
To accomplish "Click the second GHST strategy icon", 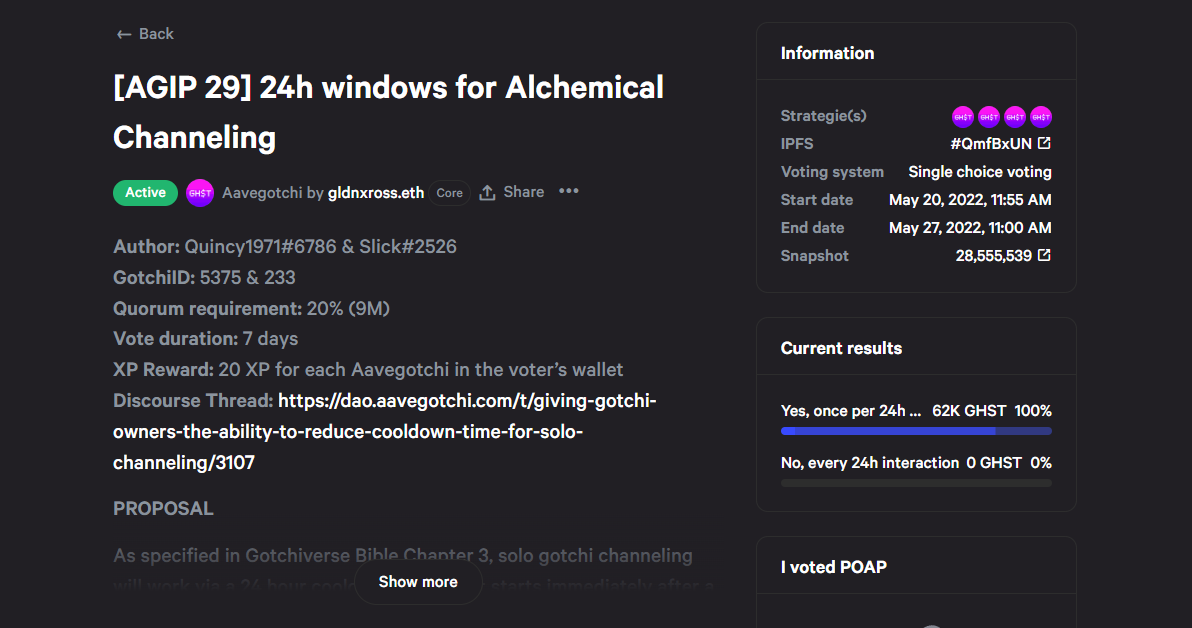I will (988, 117).
